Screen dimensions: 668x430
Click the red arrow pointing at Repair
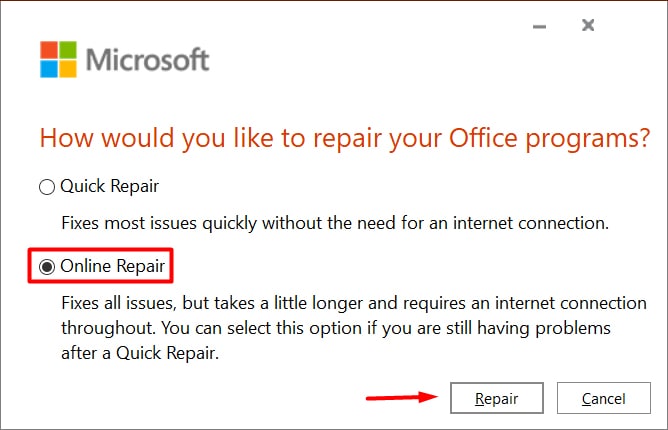(402, 397)
